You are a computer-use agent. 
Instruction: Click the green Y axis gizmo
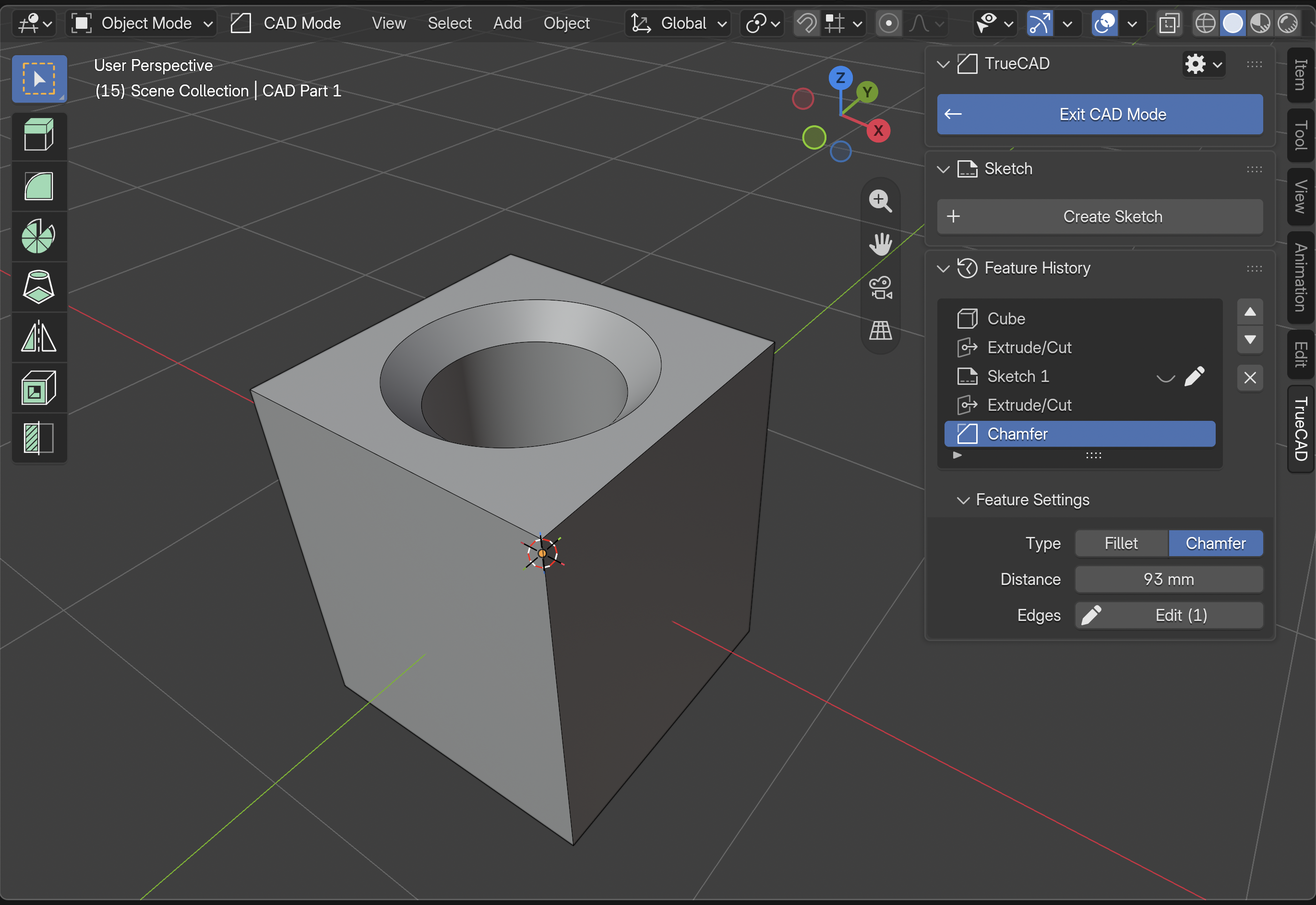(x=867, y=92)
